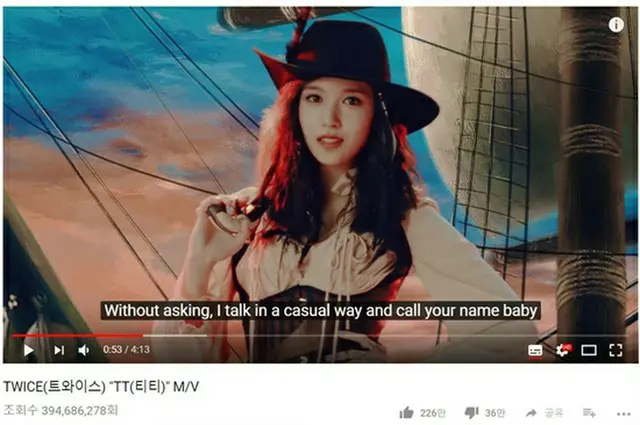Screen dimensions: 640x425
Task: Like the video with thumbs up
Action: click(407, 413)
